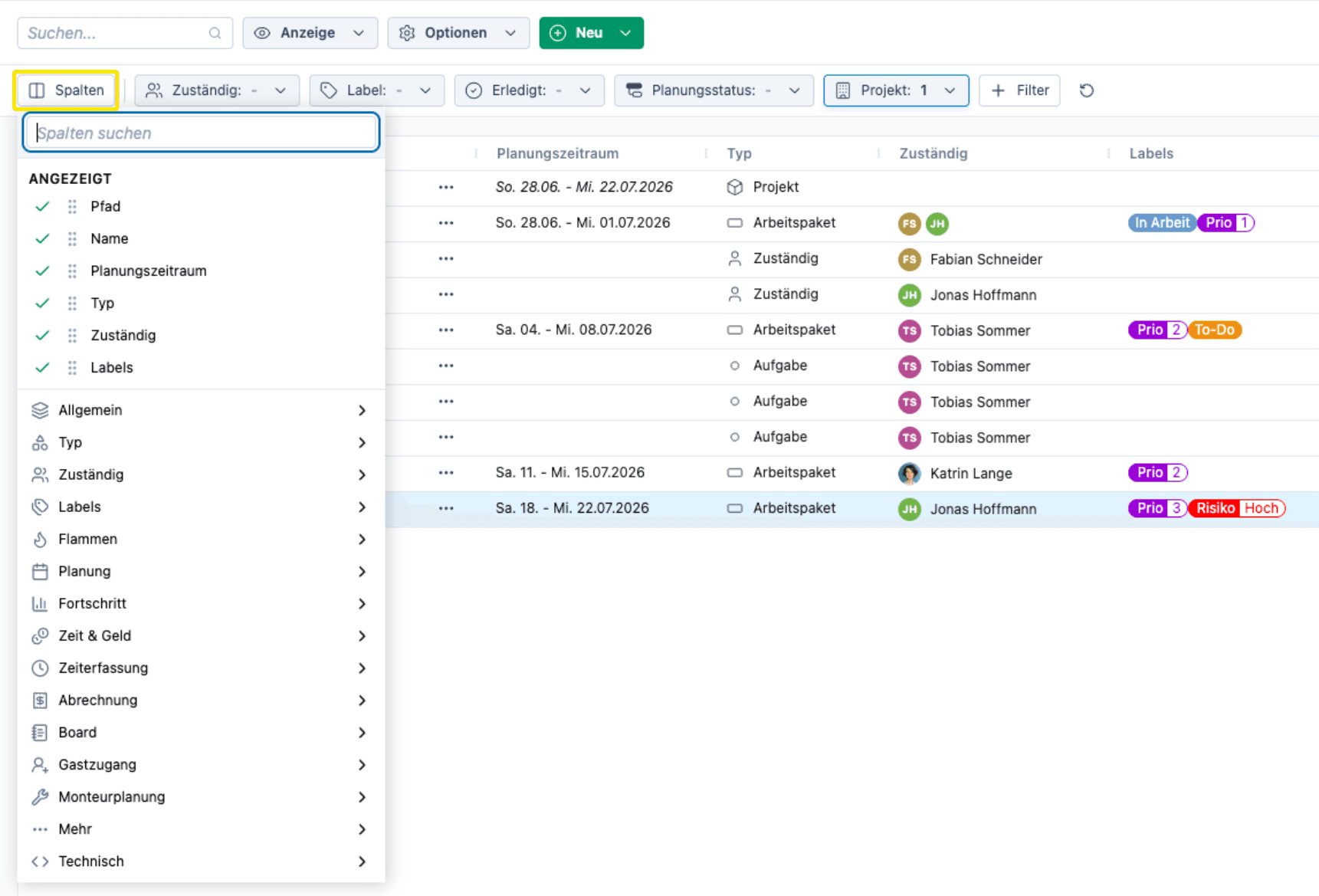Open the Erledigt filter dropdown
The width and height of the screenshot is (1319, 896).
(529, 90)
